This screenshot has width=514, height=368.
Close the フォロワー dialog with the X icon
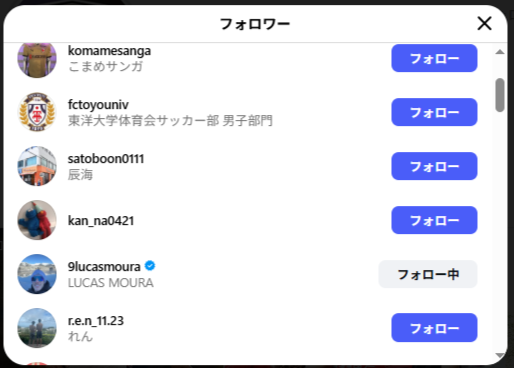pos(484,23)
